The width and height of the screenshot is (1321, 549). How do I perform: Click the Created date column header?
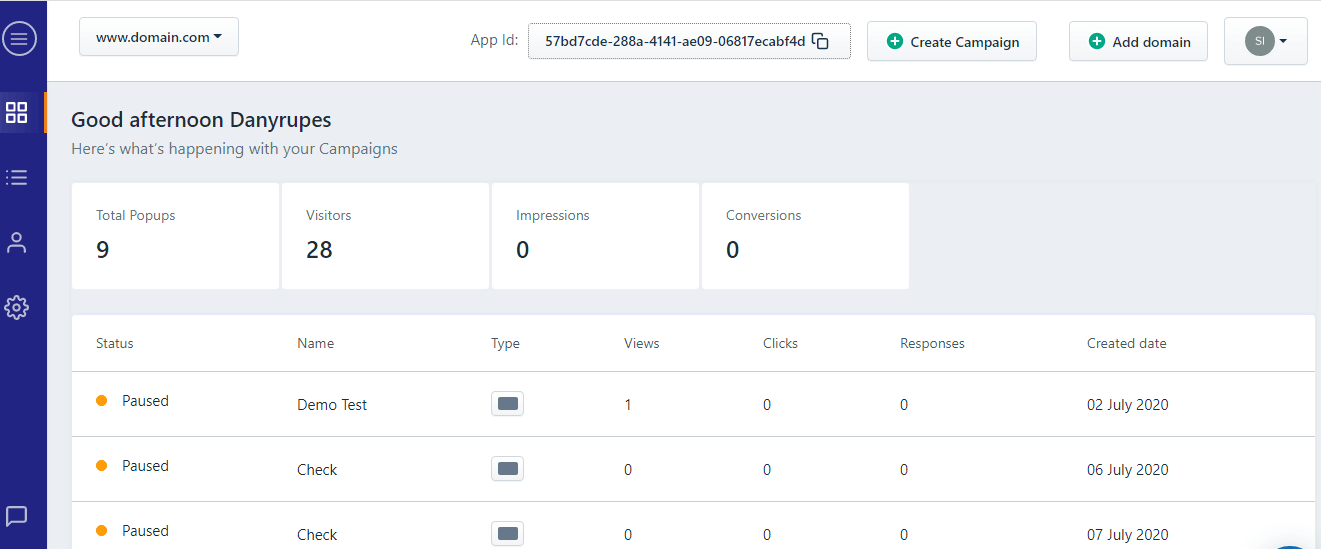pyautogui.click(x=1127, y=343)
